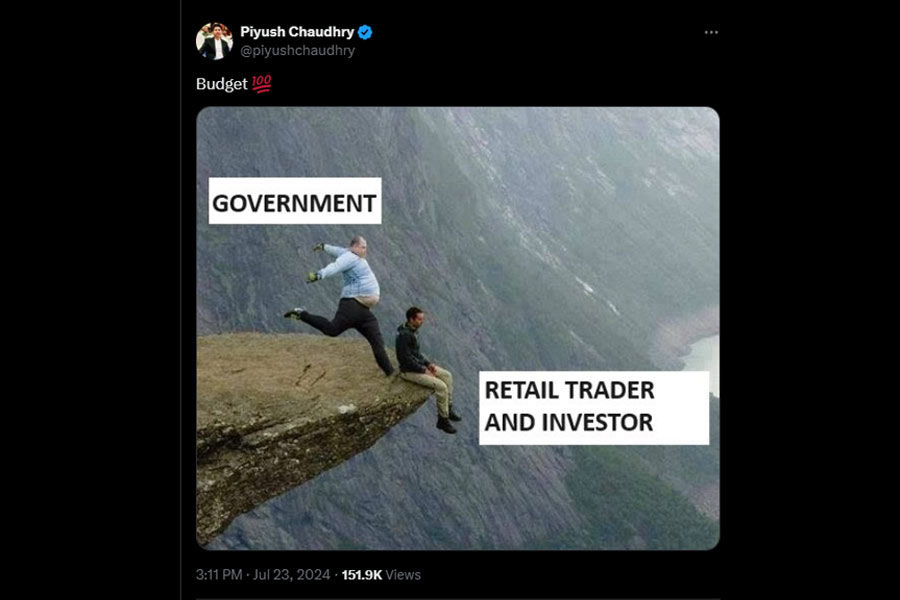Click the GOVERNMENT label in the meme

tap(294, 201)
